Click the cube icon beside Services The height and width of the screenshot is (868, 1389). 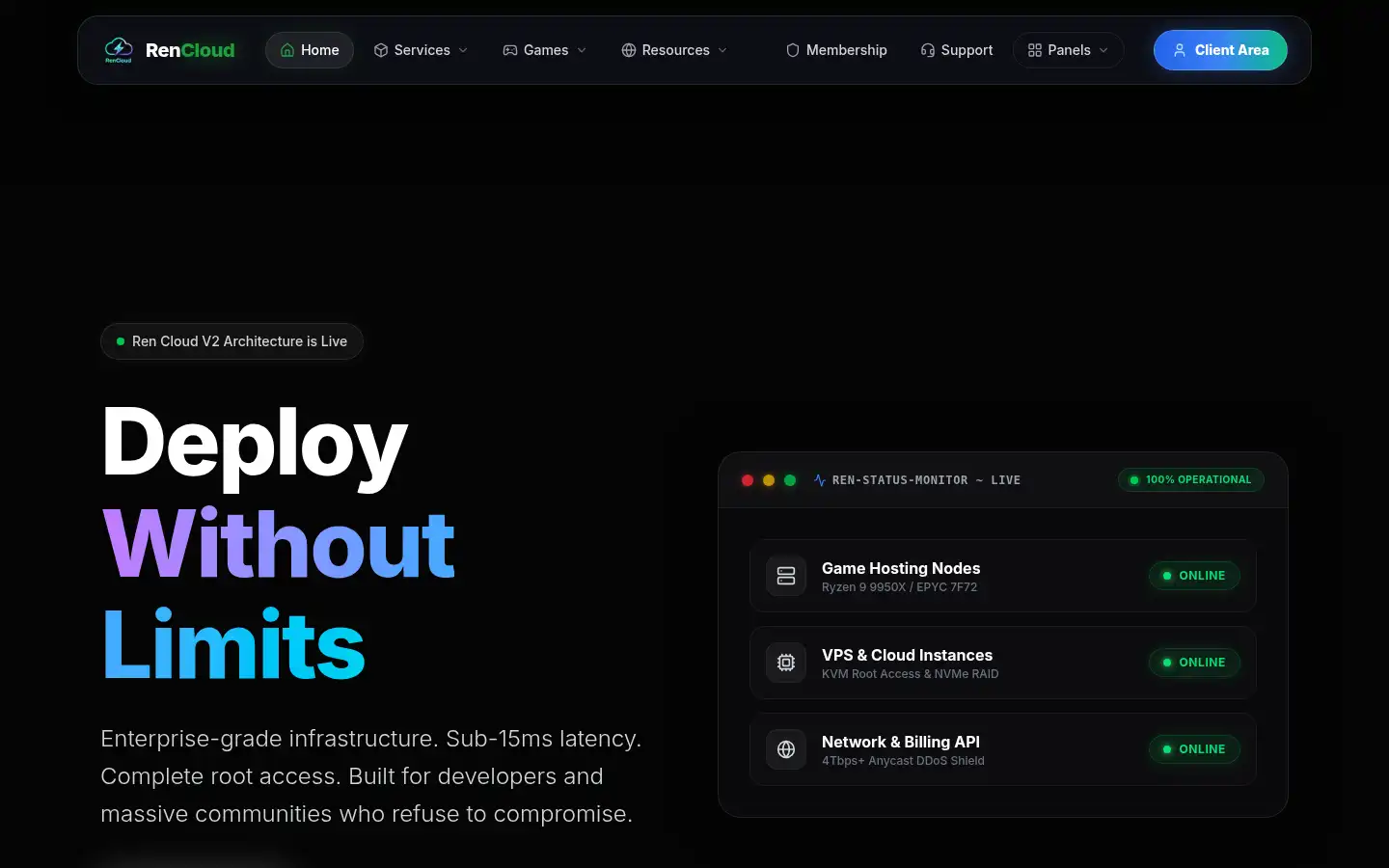381,50
